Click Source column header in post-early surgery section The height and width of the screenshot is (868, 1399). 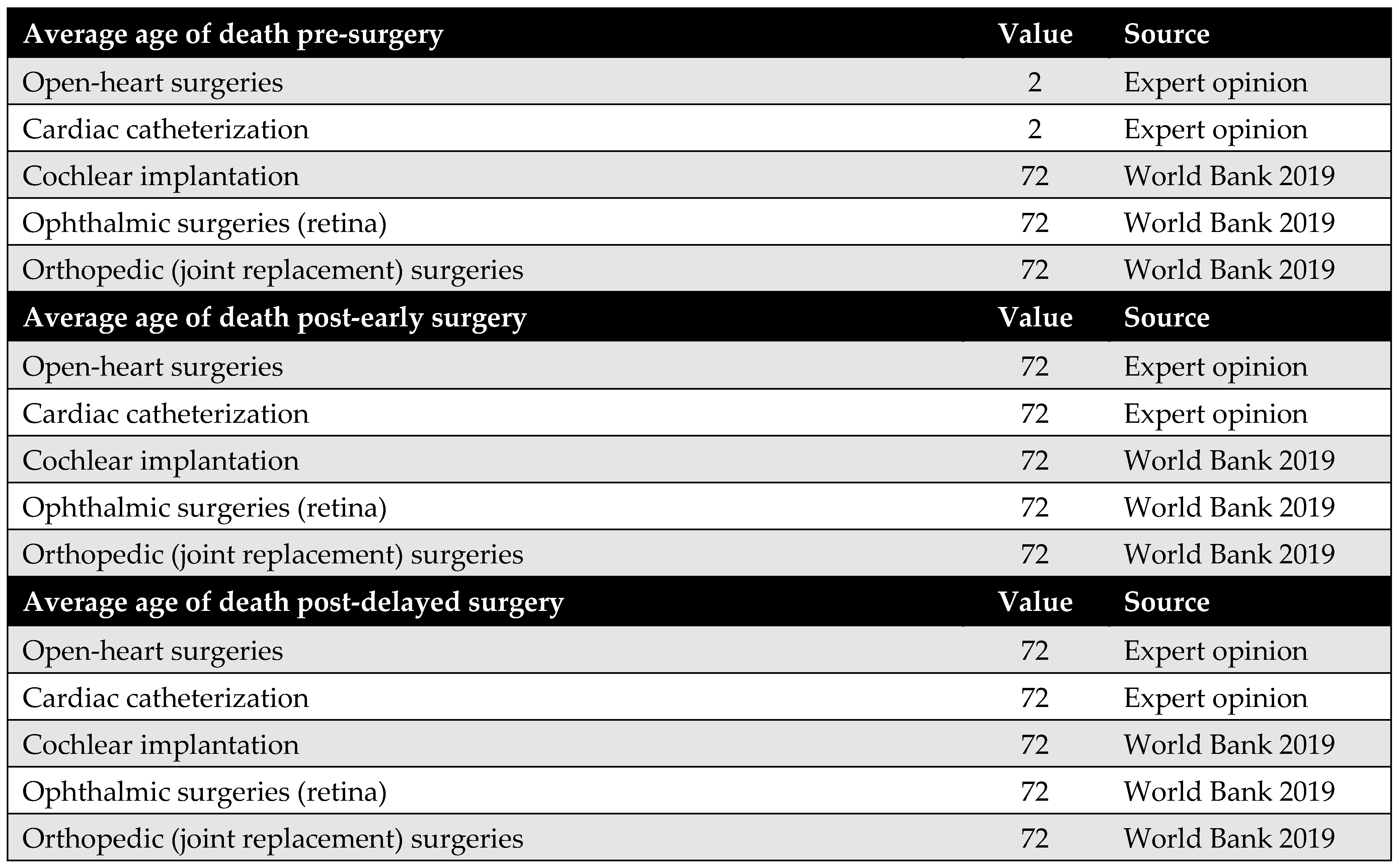click(x=1167, y=317)
